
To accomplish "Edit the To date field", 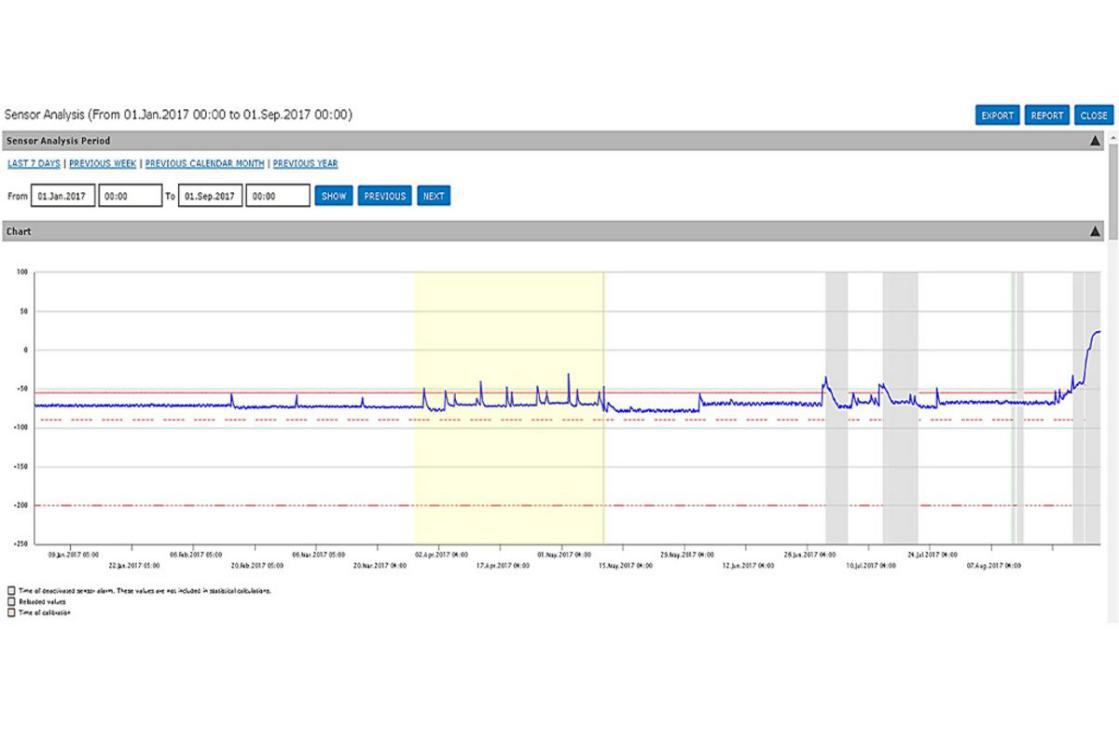I will tap(210, 196).
